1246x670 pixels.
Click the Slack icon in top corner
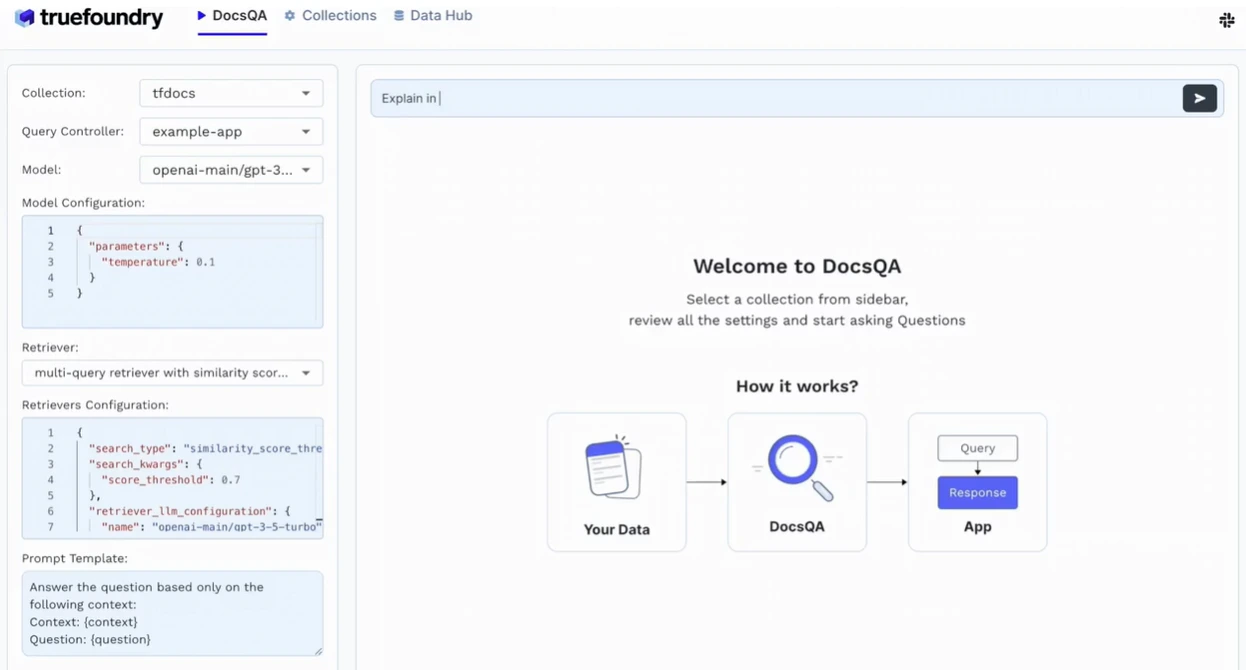tap(1226, 20)
